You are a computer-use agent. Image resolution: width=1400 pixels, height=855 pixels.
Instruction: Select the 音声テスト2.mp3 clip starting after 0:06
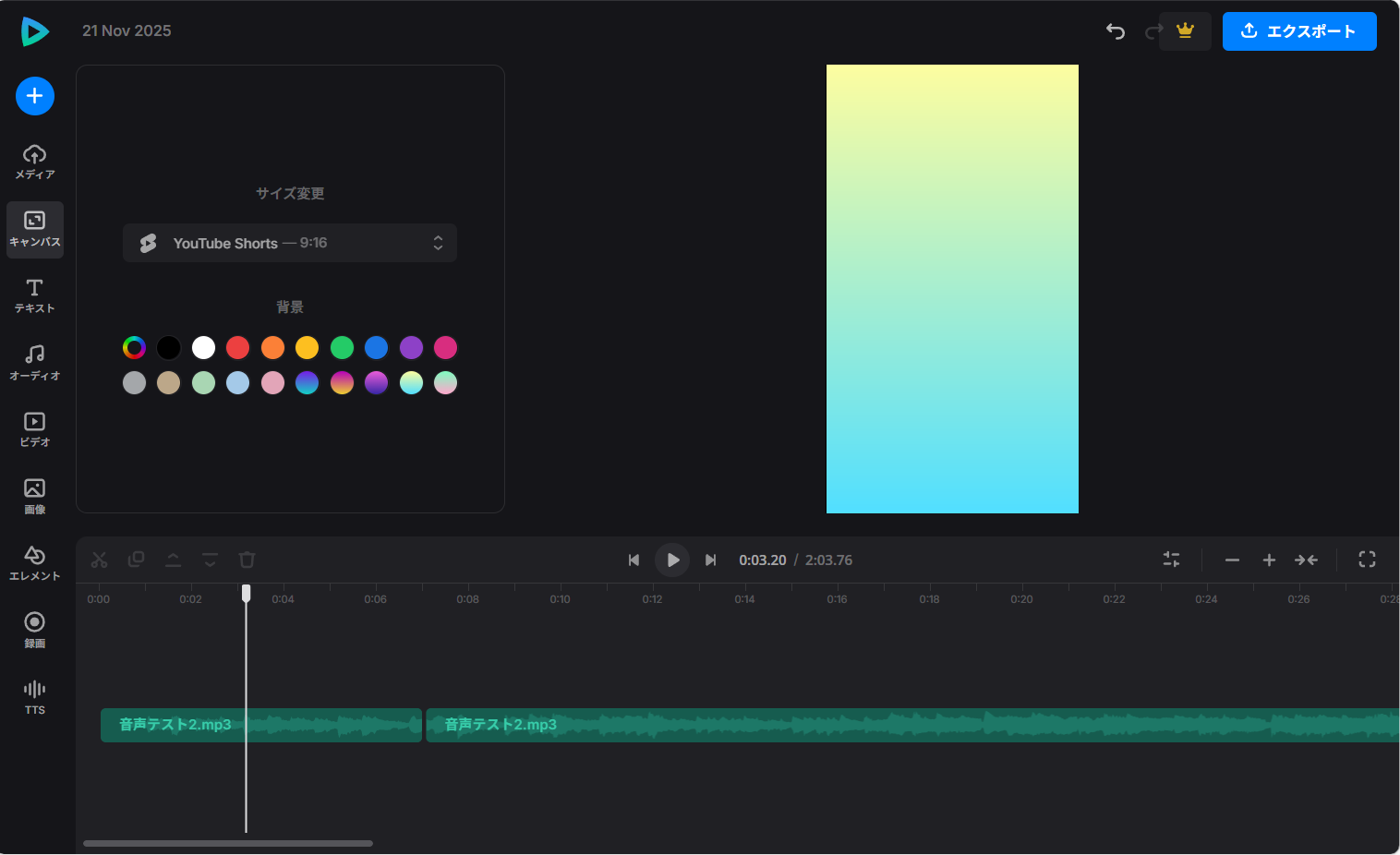tap(912, 725)
